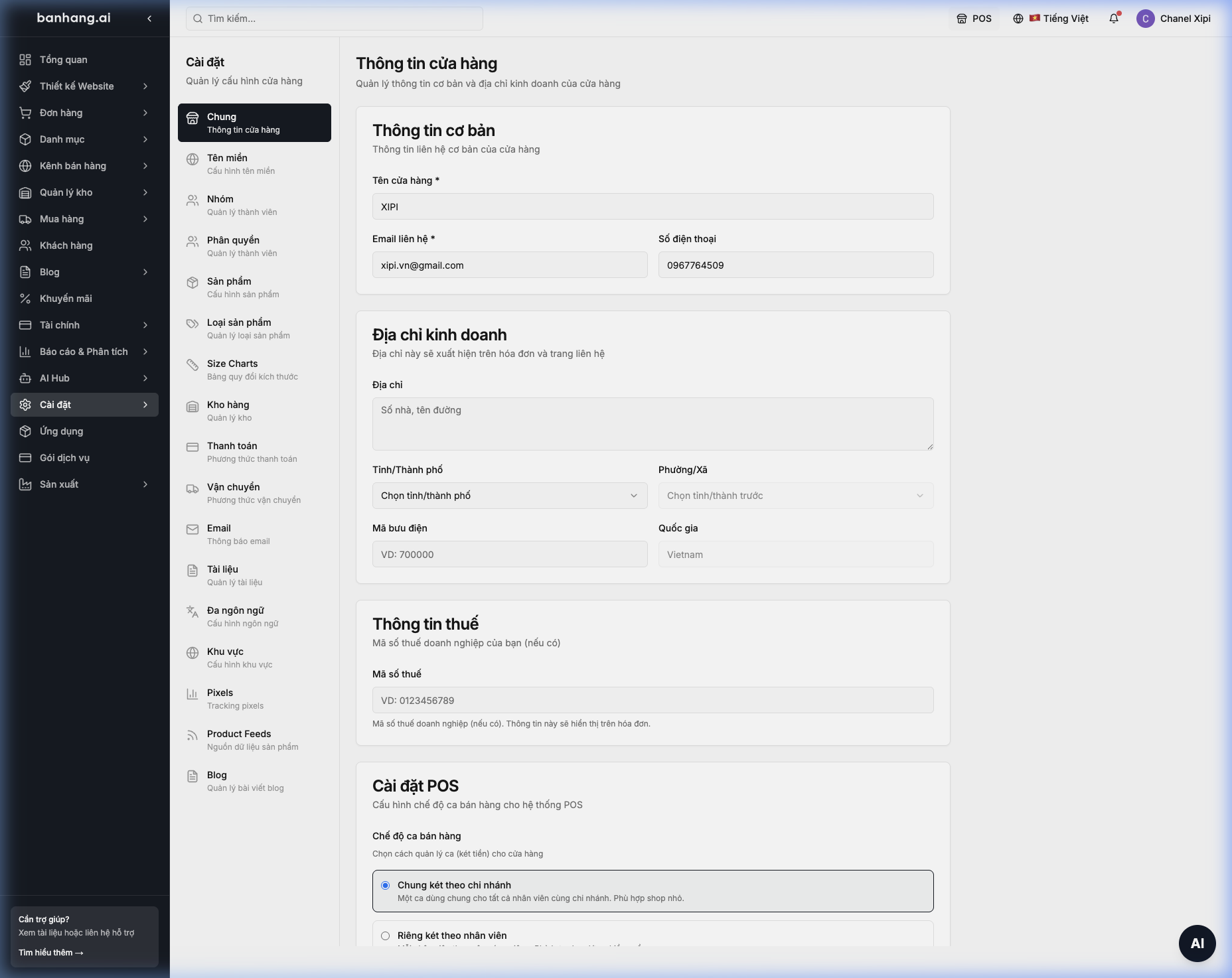Click the Thiết kế Website paintbrush icon
1232x978 pixels.
click(25, 86)
